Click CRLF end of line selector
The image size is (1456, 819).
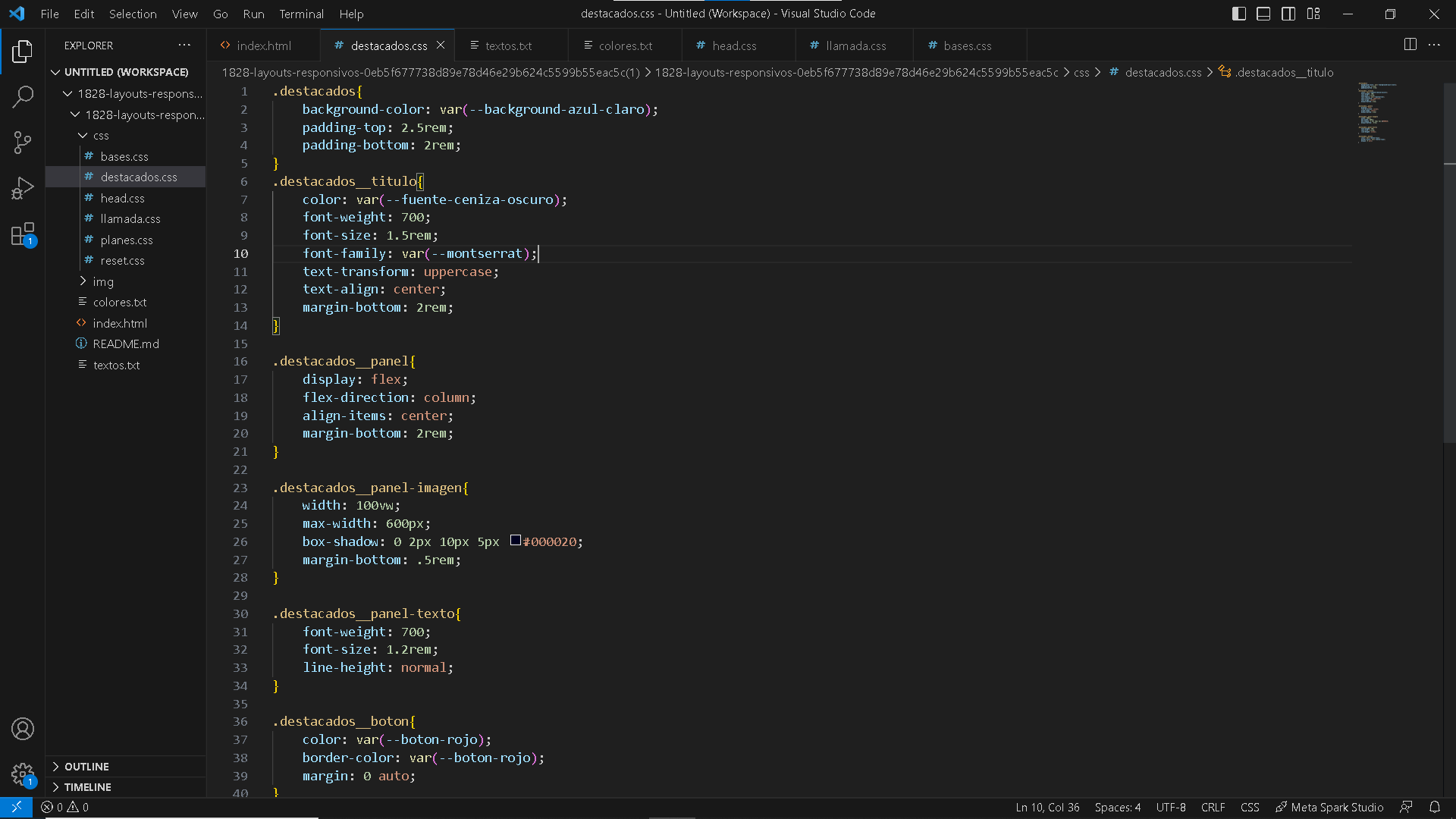pos(1213,807)
